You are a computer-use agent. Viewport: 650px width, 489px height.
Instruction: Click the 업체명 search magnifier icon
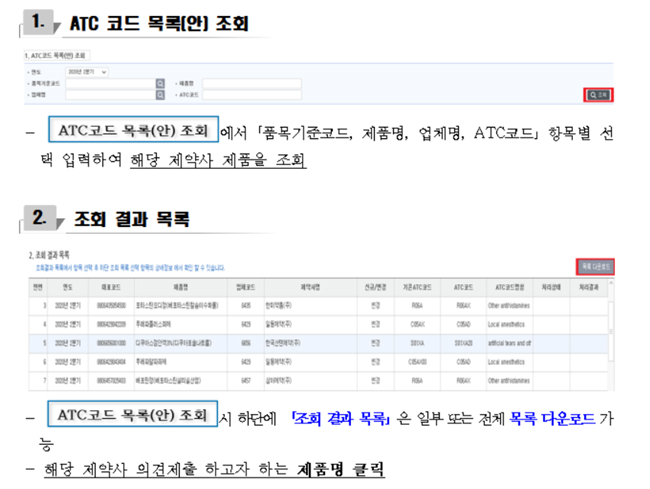[160, 95]
